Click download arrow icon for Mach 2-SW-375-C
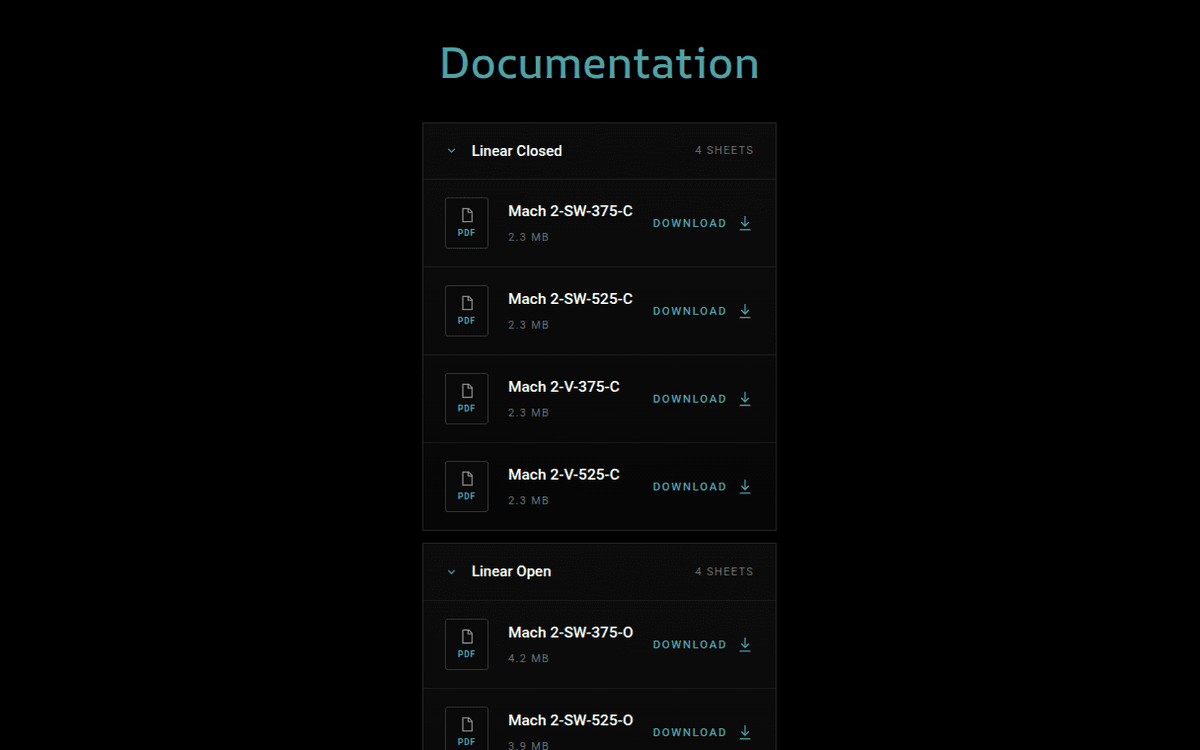The width and height of the screenshot is (1200, 750). click(x=745, y=223)
